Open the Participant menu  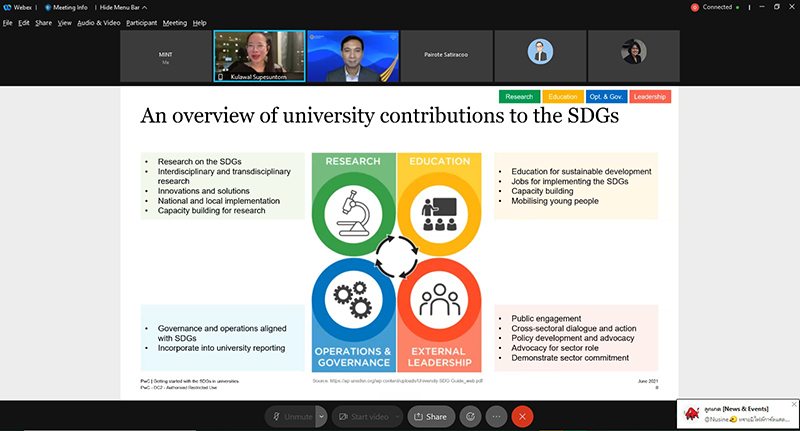point(141,22)
